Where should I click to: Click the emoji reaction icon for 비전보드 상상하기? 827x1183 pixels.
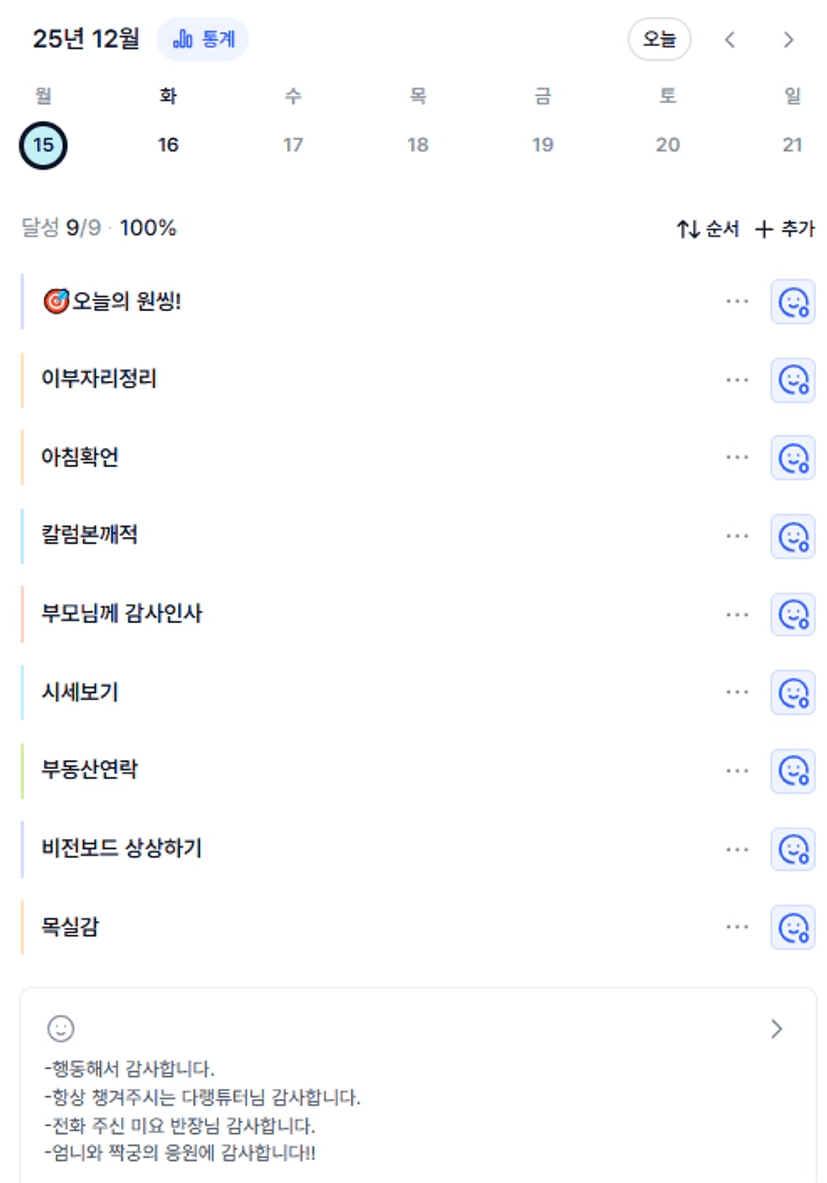[793, 849]
